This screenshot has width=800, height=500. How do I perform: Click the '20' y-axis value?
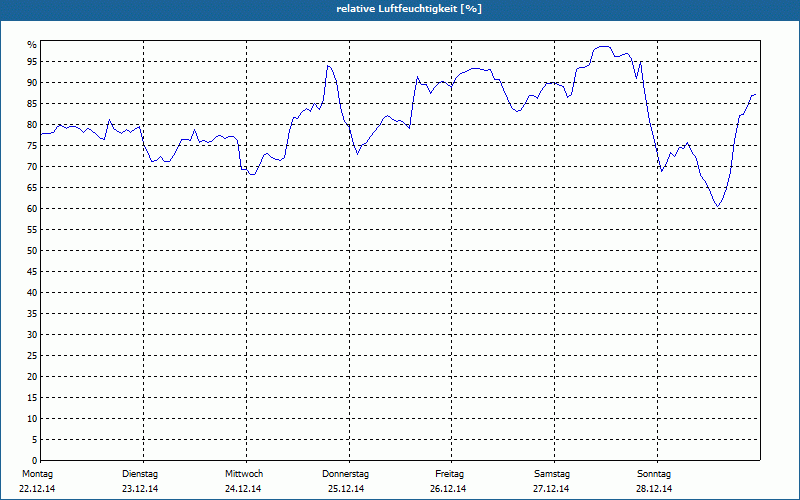coord(32,377)
